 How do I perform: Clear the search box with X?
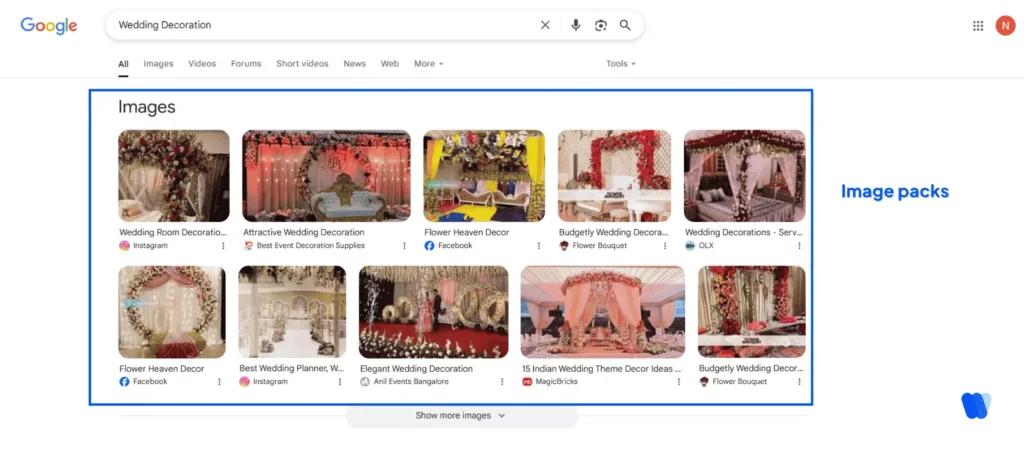tap(545, 25)
